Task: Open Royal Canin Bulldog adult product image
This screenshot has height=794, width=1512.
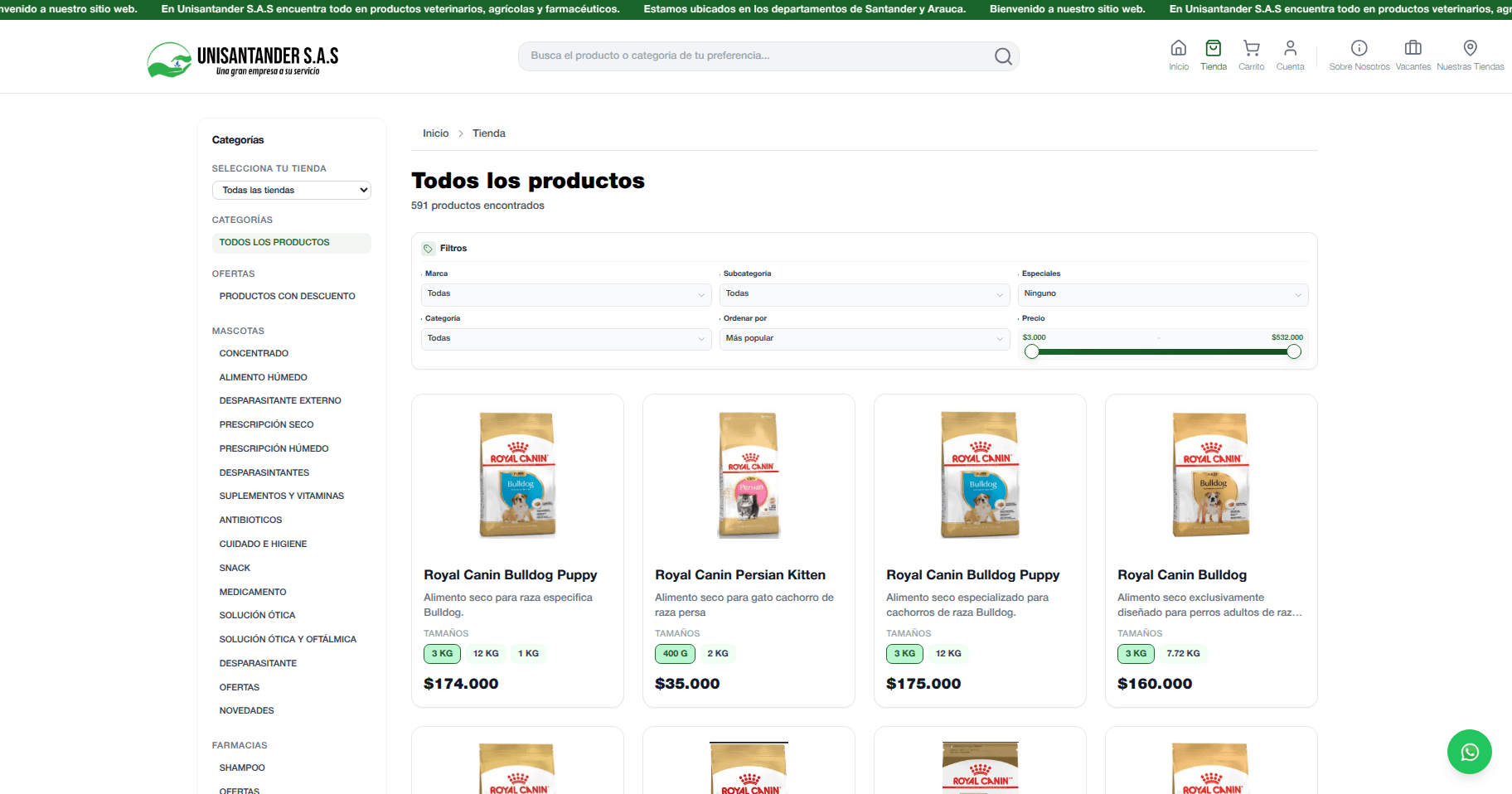Action: (1211, 475)
